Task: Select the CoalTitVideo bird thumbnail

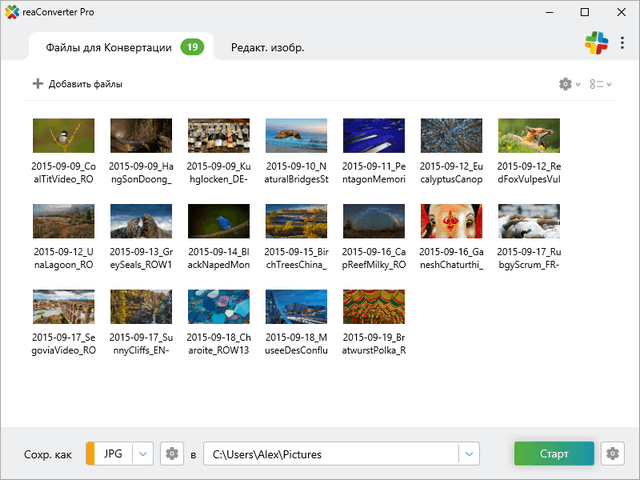Action: tap(64, 136)
